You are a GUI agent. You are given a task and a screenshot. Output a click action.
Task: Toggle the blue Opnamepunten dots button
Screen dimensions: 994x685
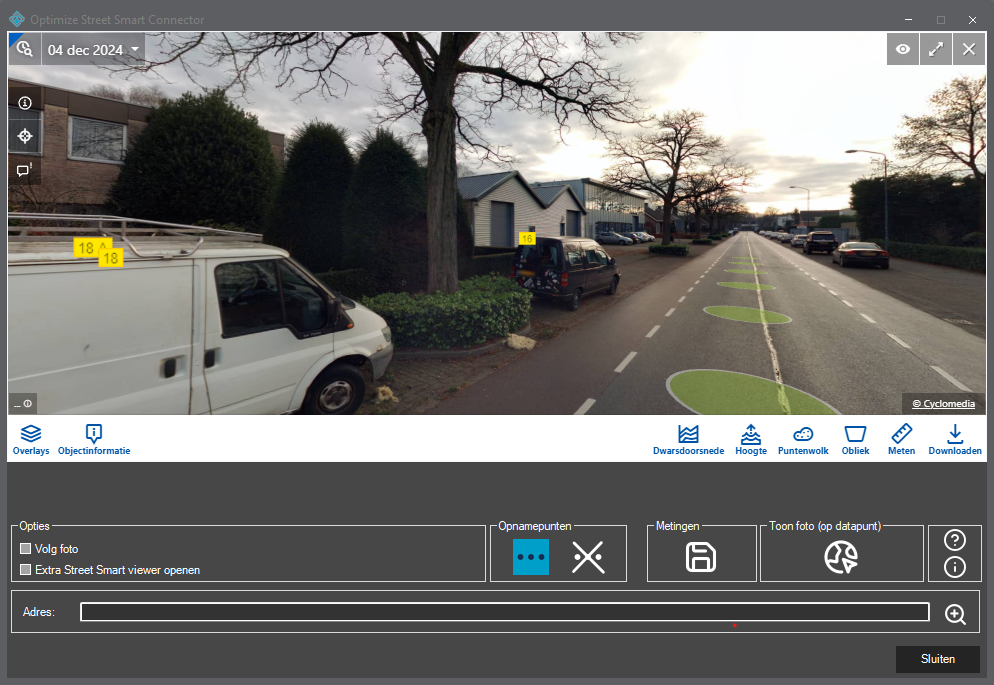(x=531, y=557)
